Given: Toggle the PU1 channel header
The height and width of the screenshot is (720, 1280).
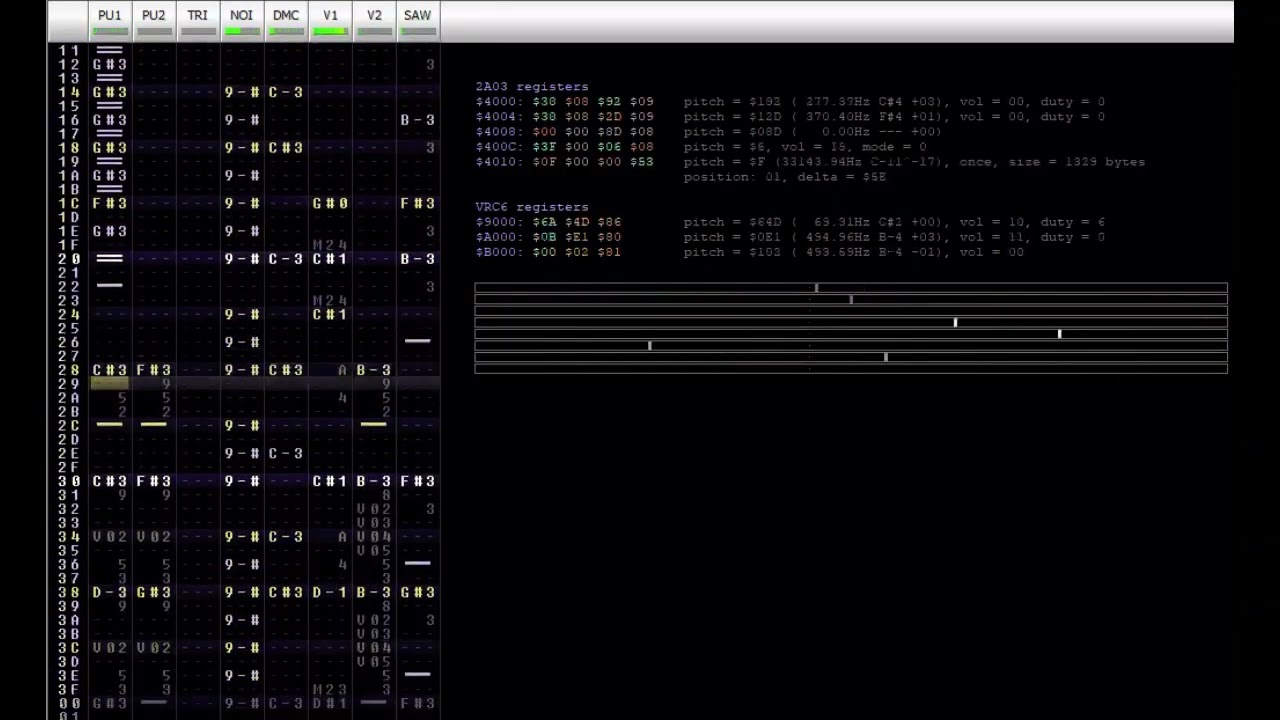Looking at the screenshot, I should click(x=110, y=20).
